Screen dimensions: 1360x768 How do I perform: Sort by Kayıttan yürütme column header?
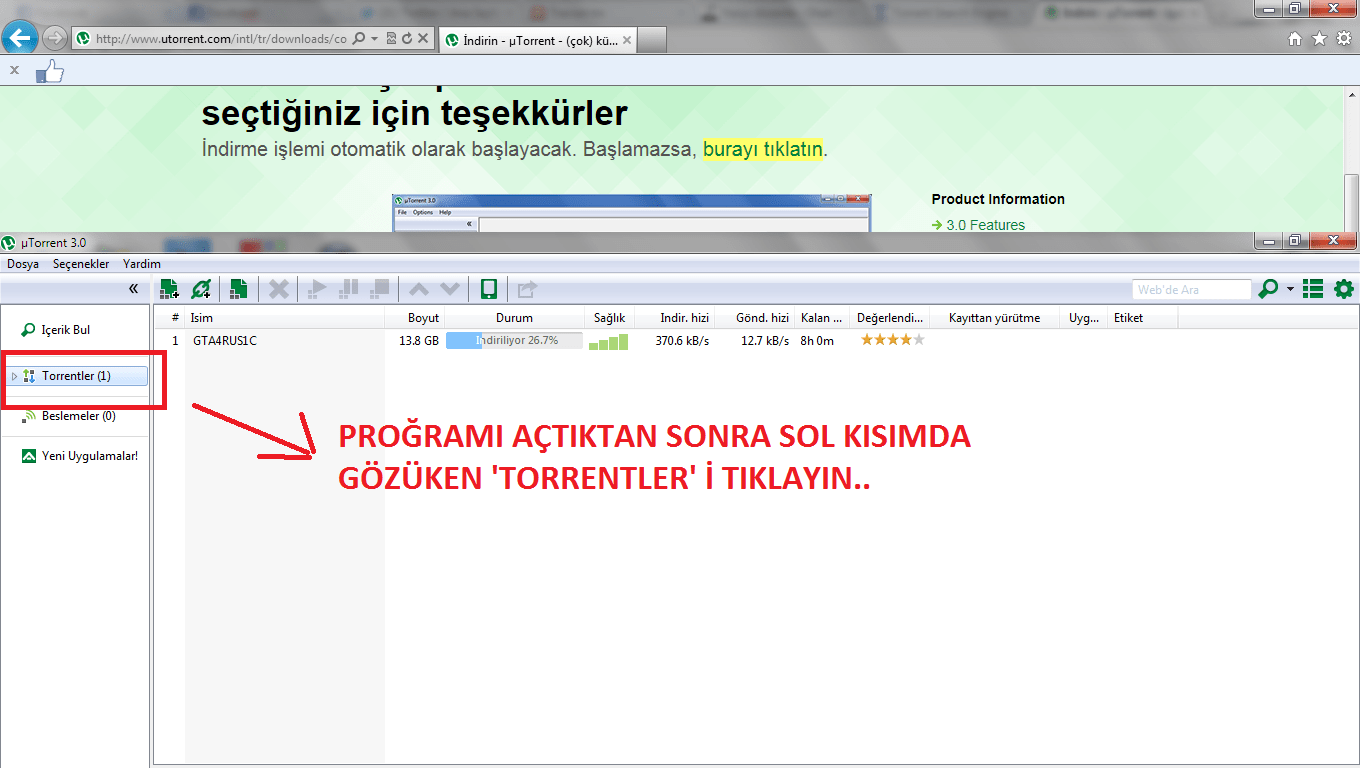click(x=994, y=318)
